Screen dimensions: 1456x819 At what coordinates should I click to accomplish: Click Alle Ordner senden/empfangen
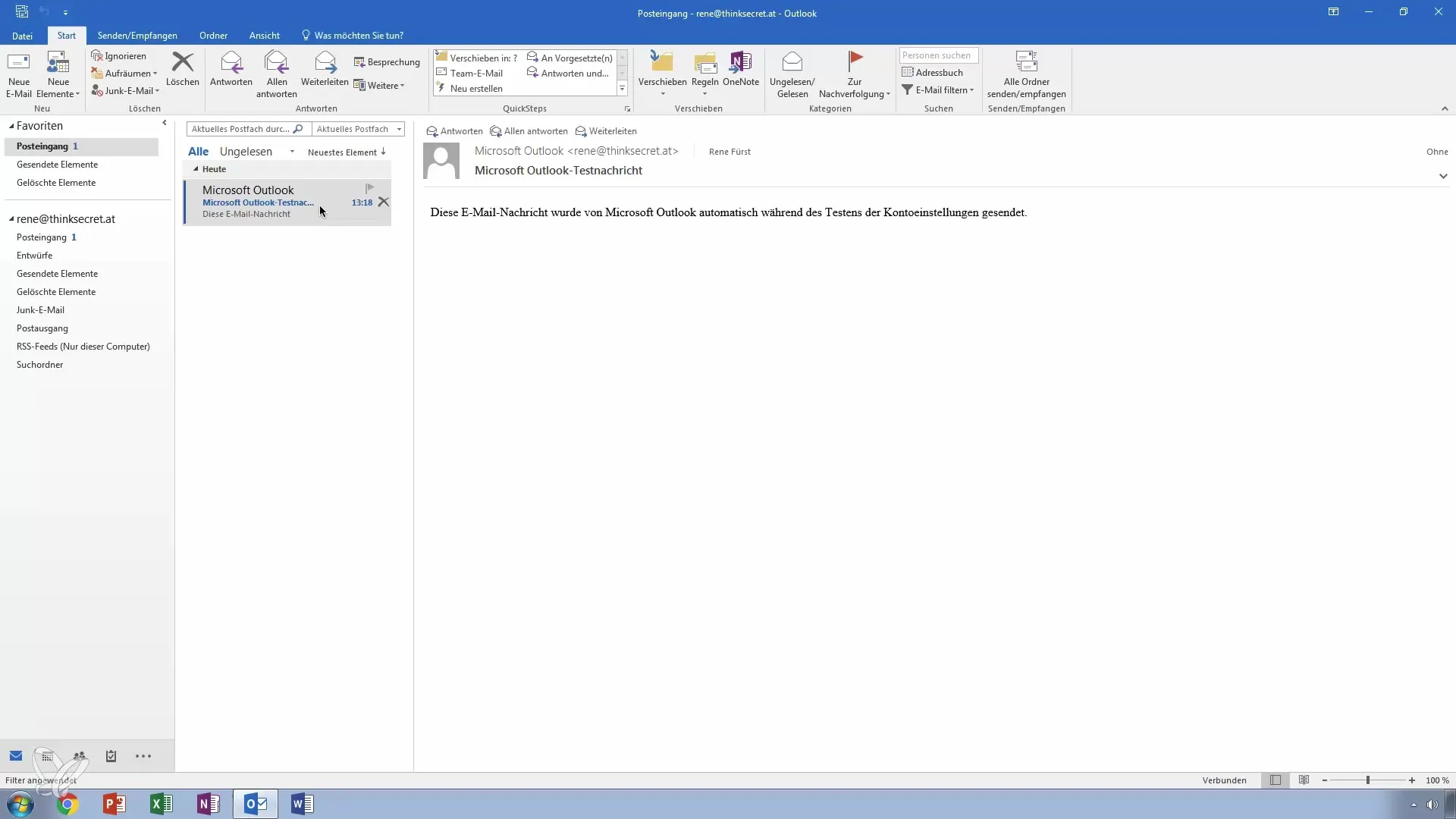click(x=1026, y=75)
